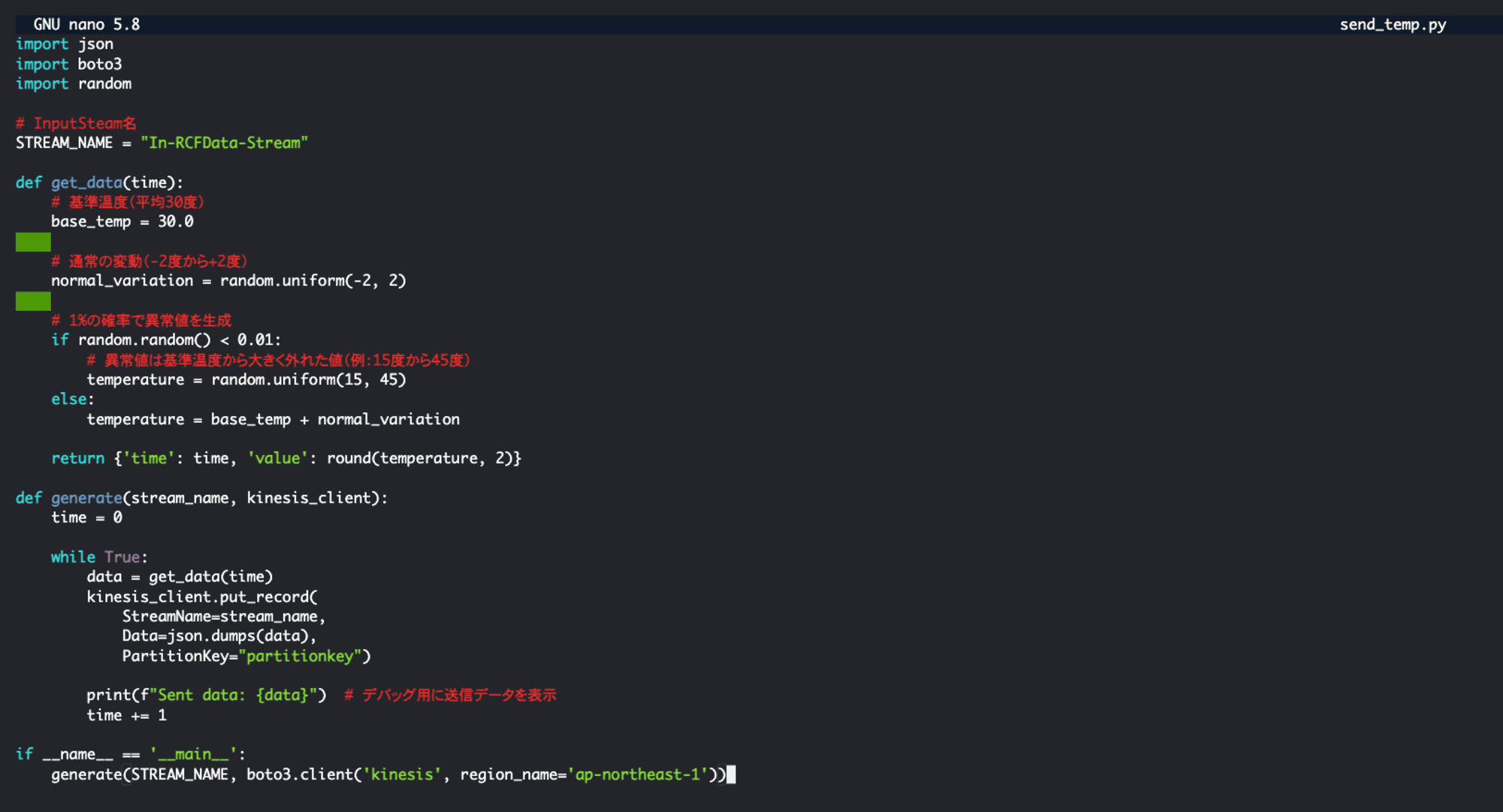Click the green whitespace marker below normal_variation
This screenshot has width=1503, height=812.
[x=33, y=301]
